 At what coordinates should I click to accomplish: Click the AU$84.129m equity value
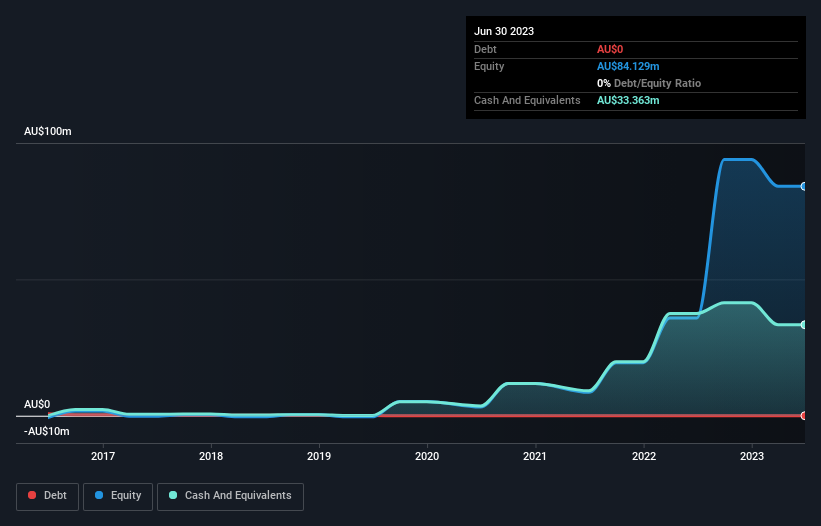point(628,66)
